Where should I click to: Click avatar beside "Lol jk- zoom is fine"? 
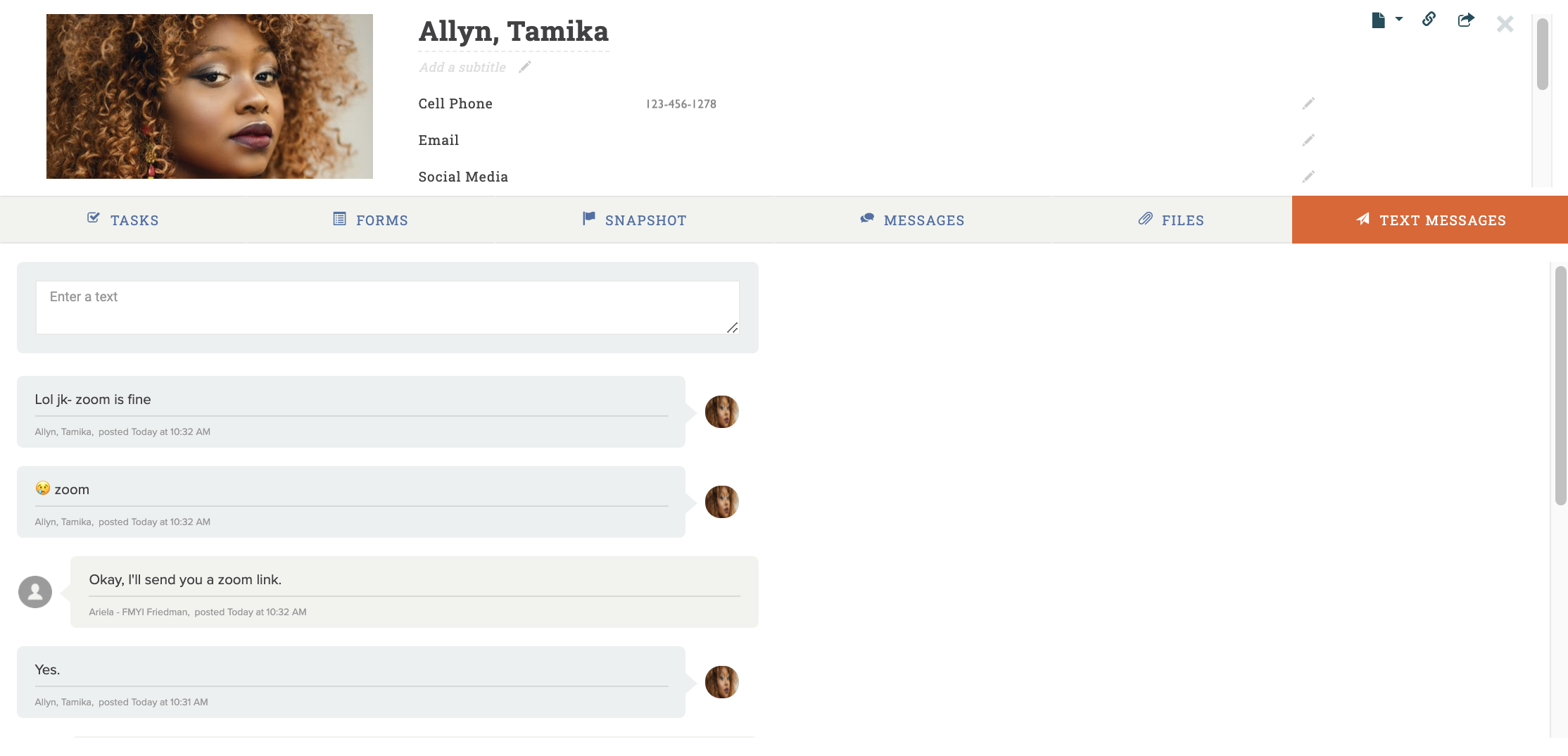click(x=722, y=412)
